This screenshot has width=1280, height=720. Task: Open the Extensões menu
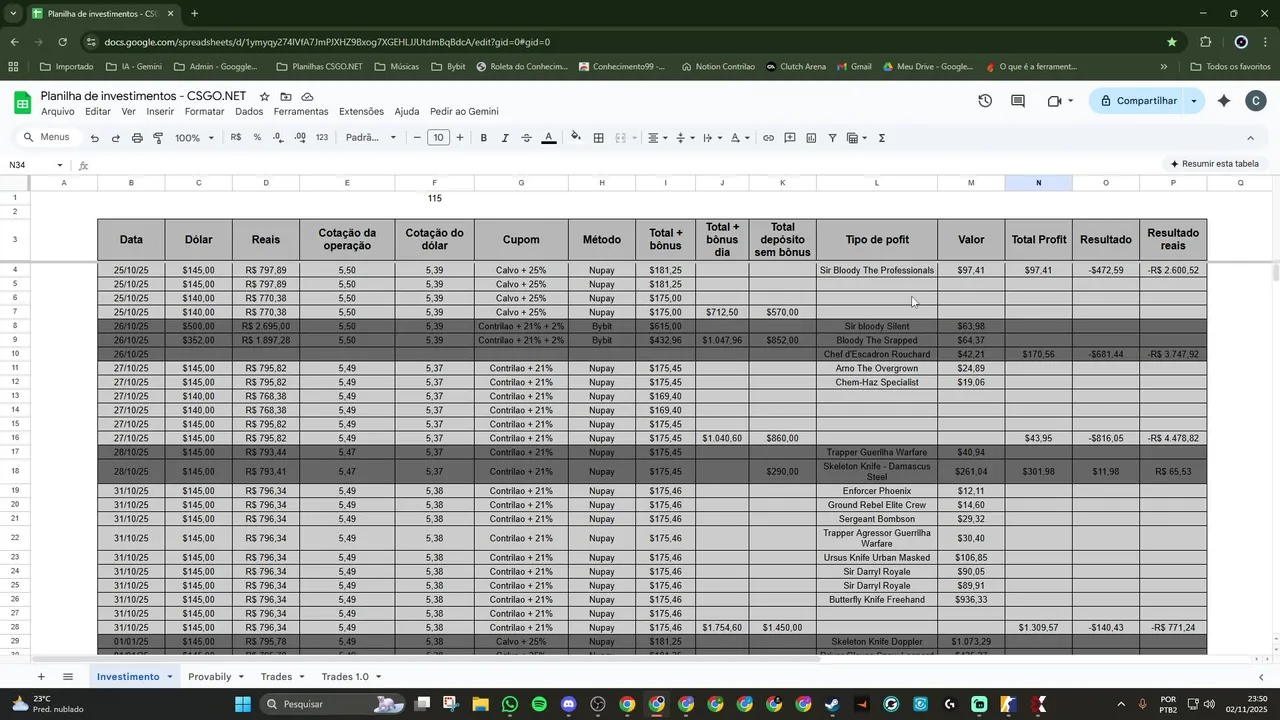pos(361,112)
